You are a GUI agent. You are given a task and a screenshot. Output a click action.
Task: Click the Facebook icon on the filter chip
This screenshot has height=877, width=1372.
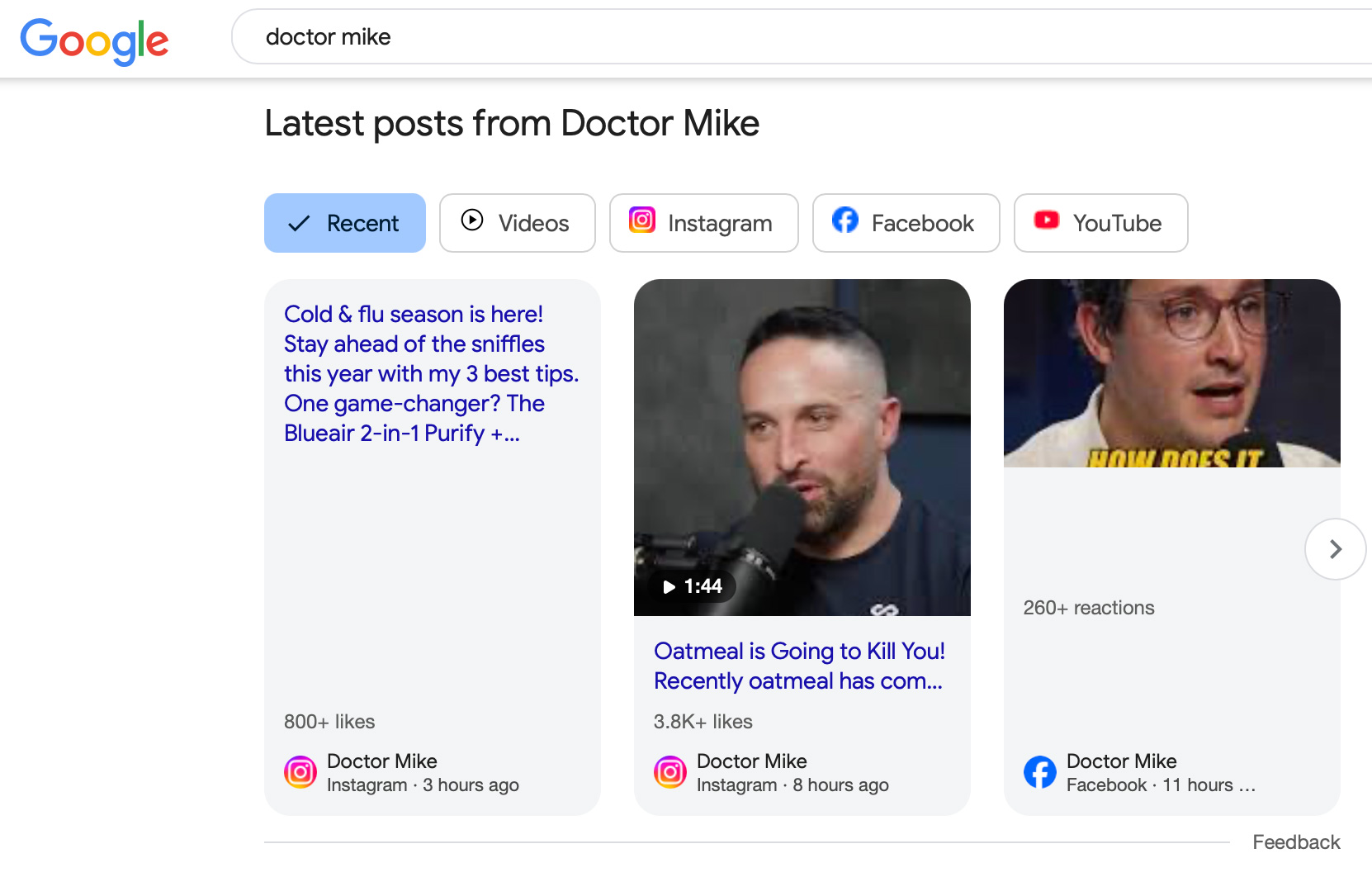(x=844, y=221)
